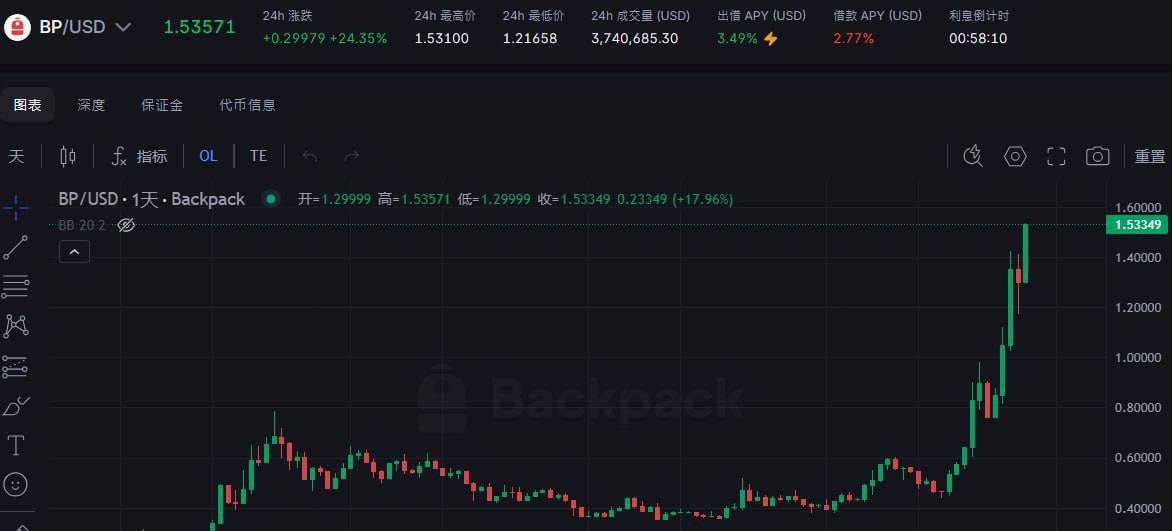Screen dimensions: 1172x531
Task: Click the 出借 APY (USD) header label
Action: (x=762, y=16)
